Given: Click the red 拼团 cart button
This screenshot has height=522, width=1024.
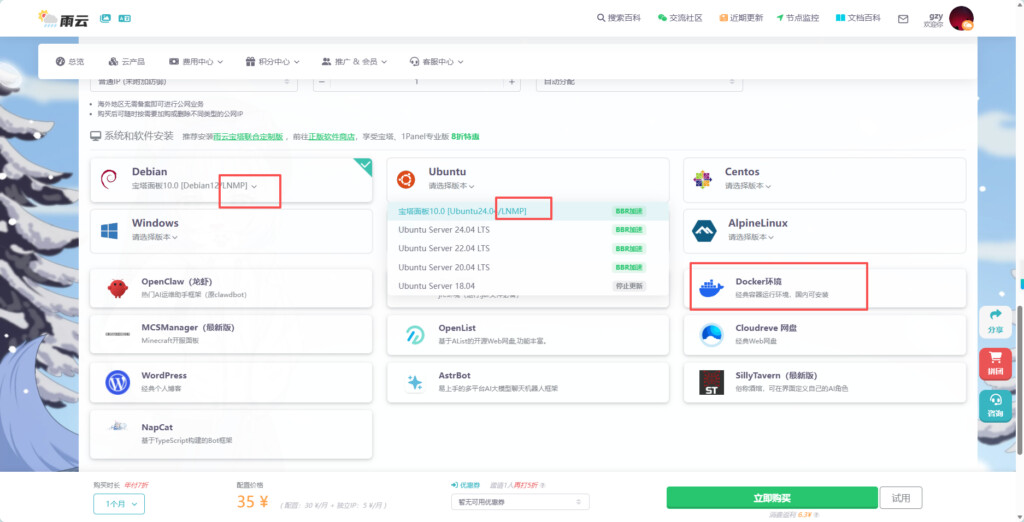Looking at the screenshot, I should click(995, 364).
